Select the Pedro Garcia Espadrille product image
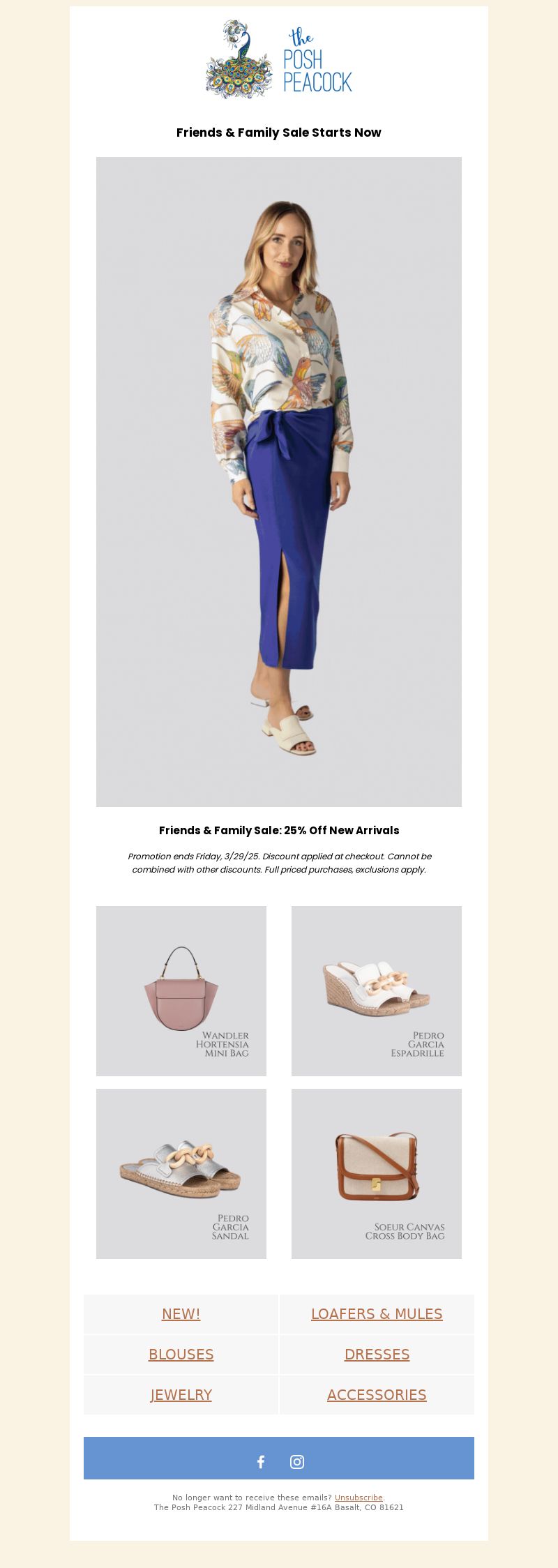The width and height of the screenshot is (558, 1568). tap(377, 990)
